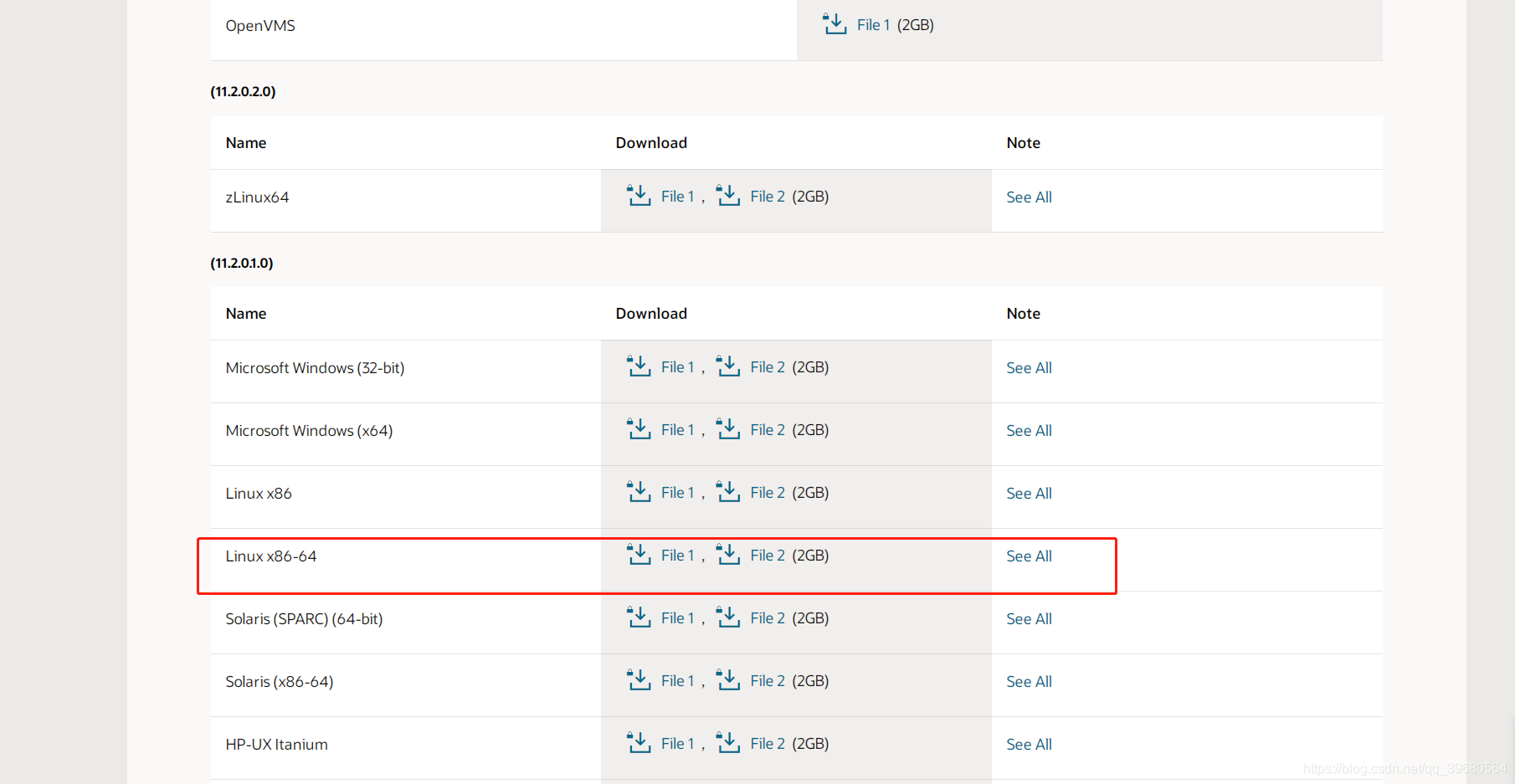Click Microsoft Windows (x64) File 2 download icon

click(x=728, y=428)
